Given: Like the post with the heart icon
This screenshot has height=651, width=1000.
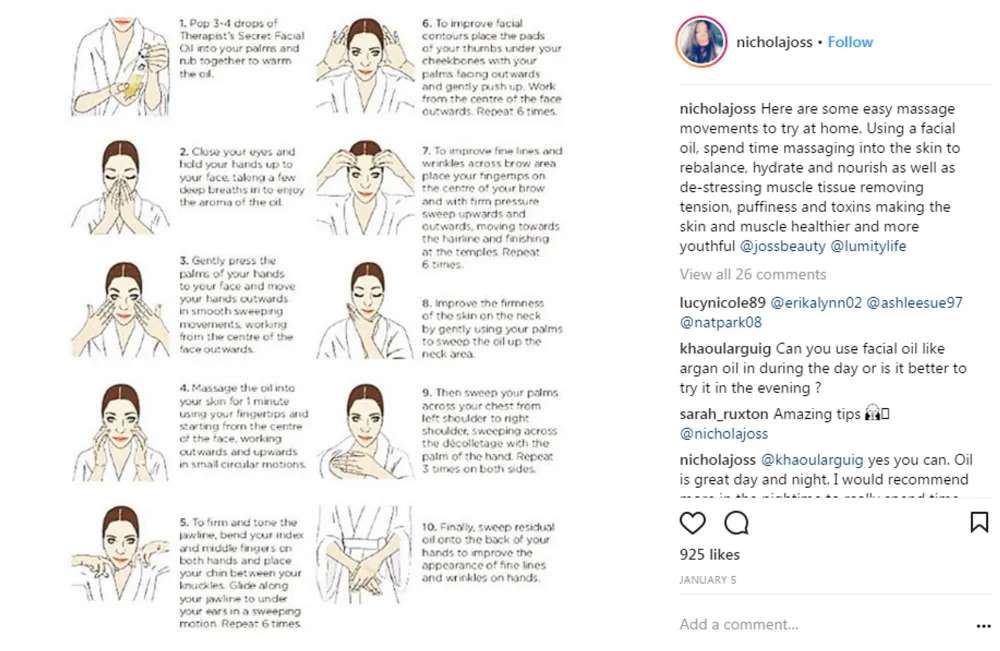Looking at the screenshot, I should [692, 523].
